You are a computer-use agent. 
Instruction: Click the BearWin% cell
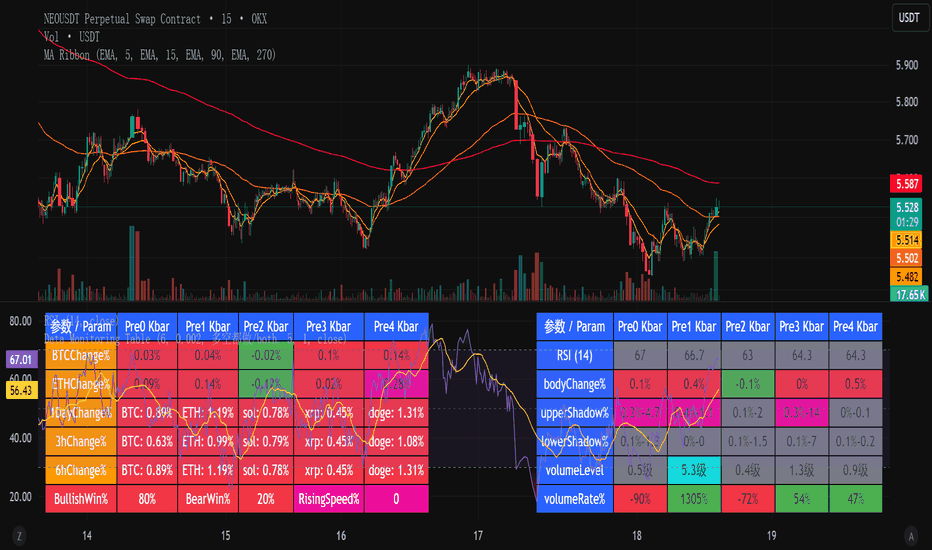click(208, 499)
